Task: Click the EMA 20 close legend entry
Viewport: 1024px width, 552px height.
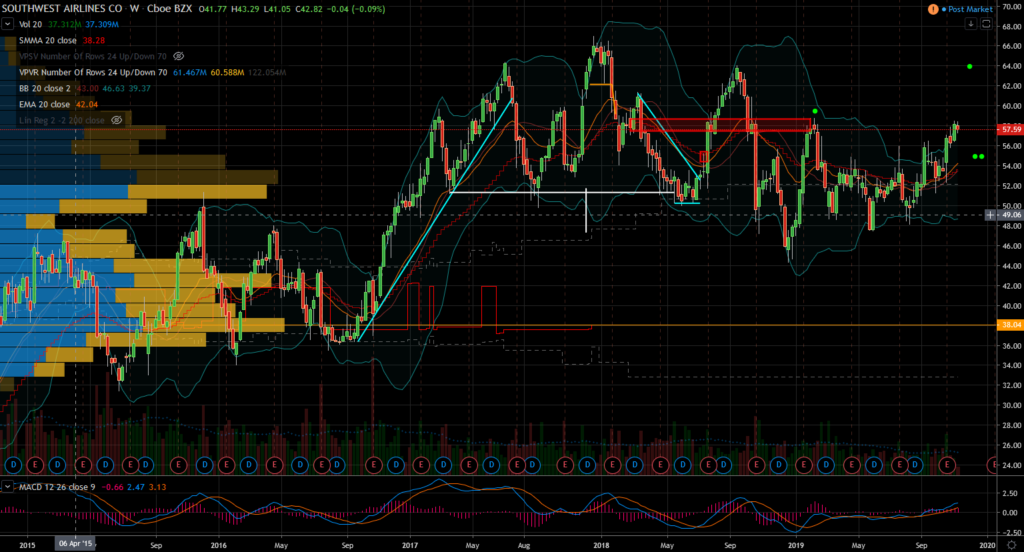Action: coord(44,105)
